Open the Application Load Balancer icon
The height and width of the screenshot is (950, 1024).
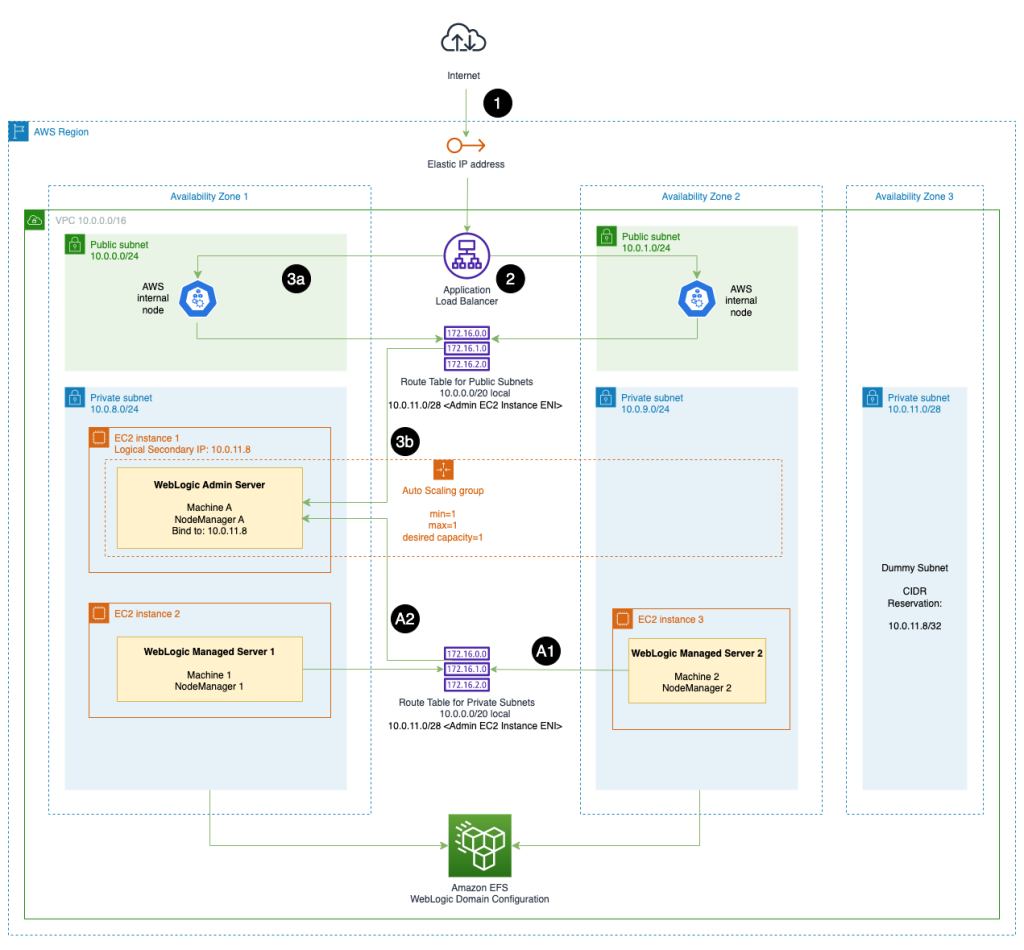point(466,255)
